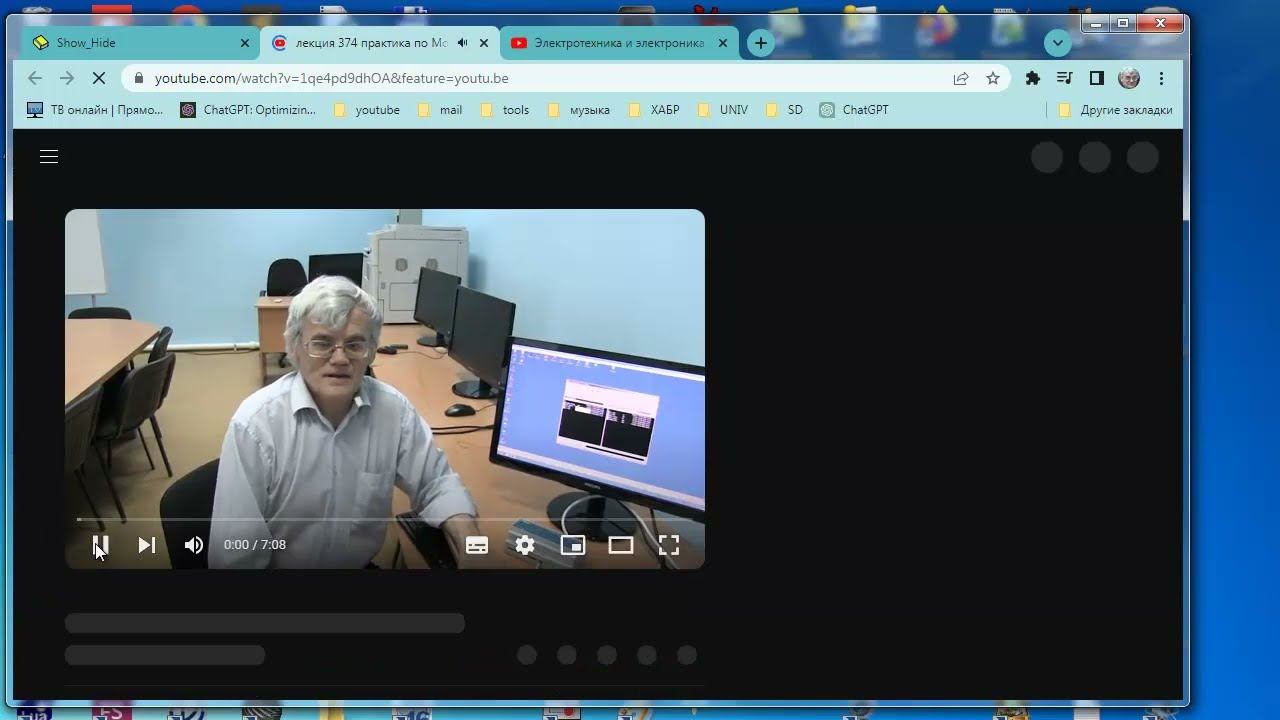The width and height of the screenshot is (1280, 720).
Task: Expand the youtube bookmarks folder
Action: tap(366, 110)
